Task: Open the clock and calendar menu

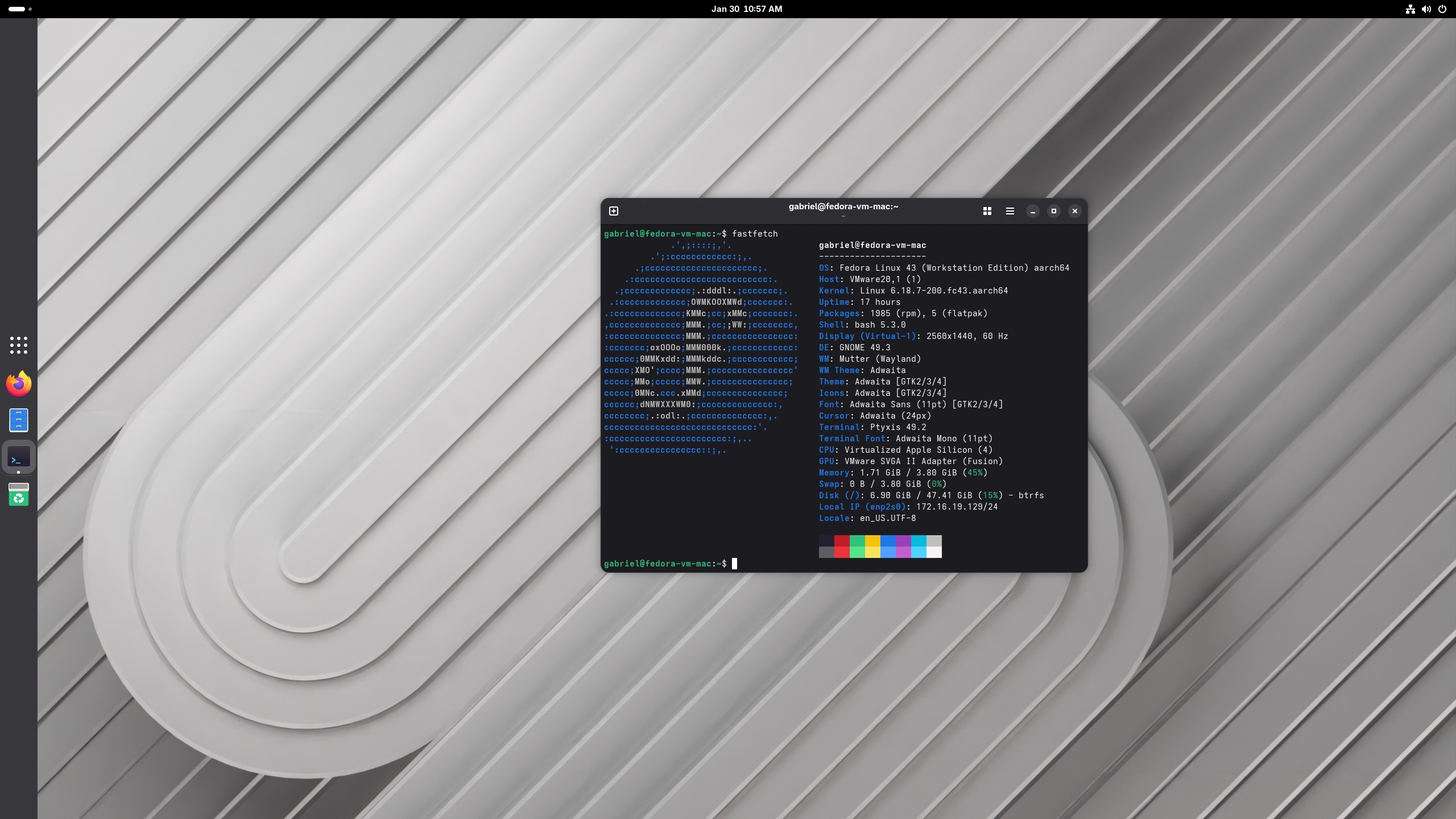Action: point(746,9)
